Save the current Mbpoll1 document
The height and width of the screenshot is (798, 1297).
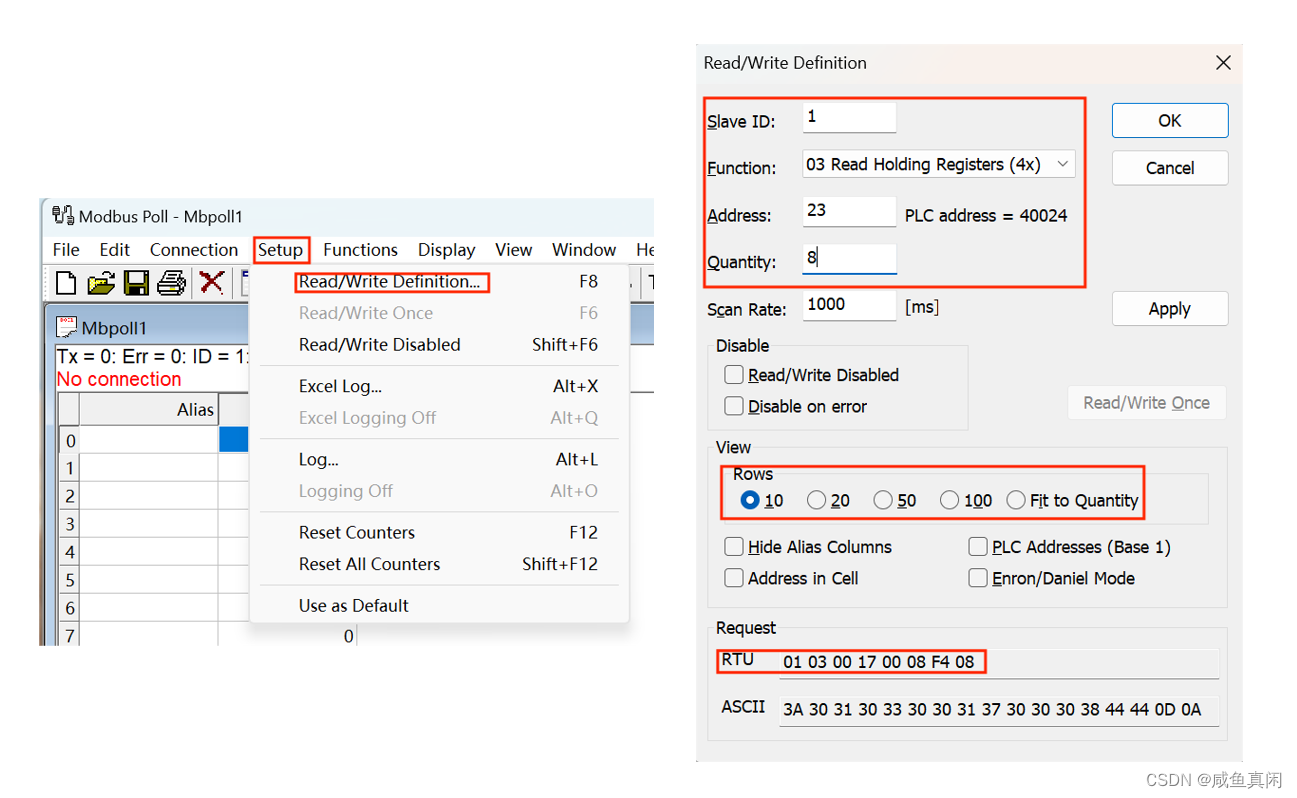(136, 283)
